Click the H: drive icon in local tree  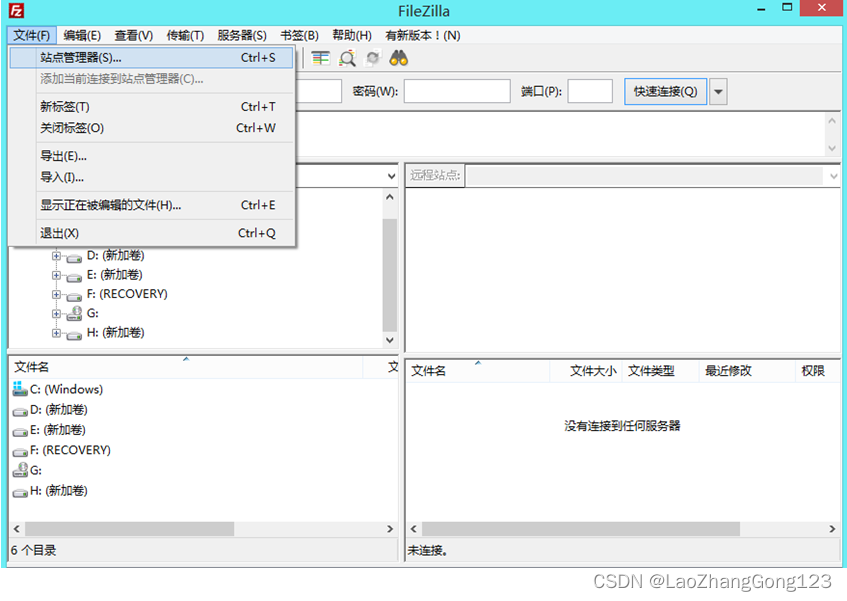click(x=75, y=334)
